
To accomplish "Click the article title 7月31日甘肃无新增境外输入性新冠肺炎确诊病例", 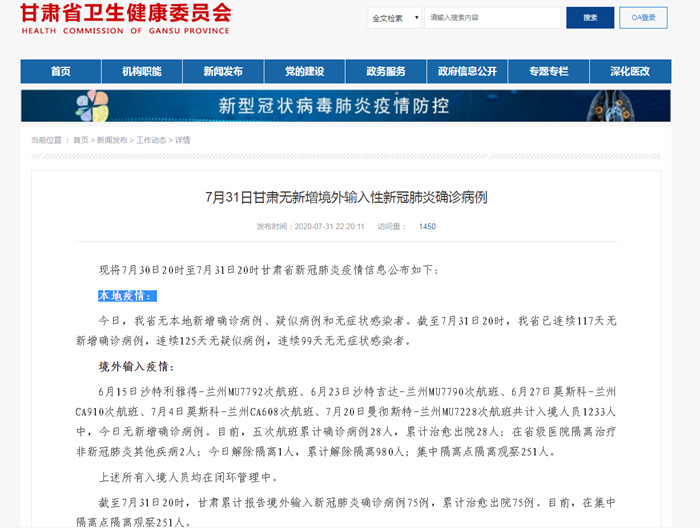I will [x=346, y=197].
